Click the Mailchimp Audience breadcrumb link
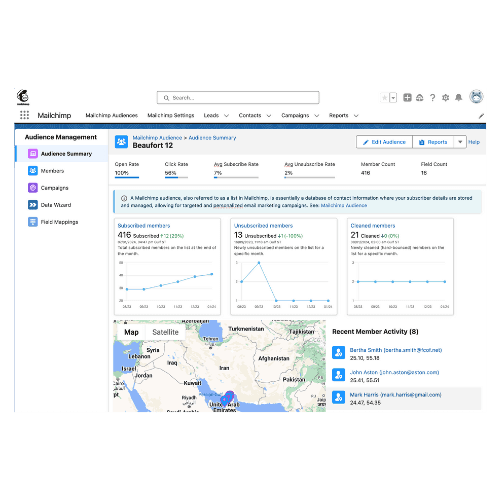 click(157, 138)
